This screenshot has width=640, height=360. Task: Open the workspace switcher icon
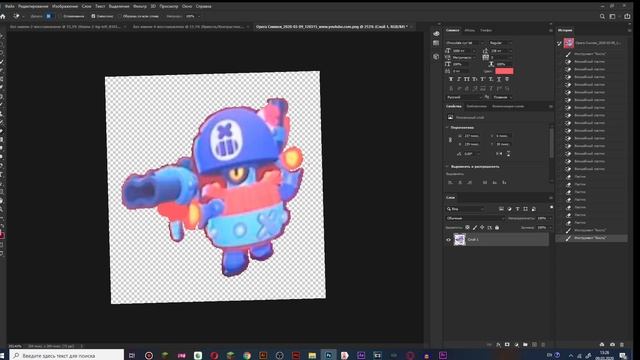612,16
